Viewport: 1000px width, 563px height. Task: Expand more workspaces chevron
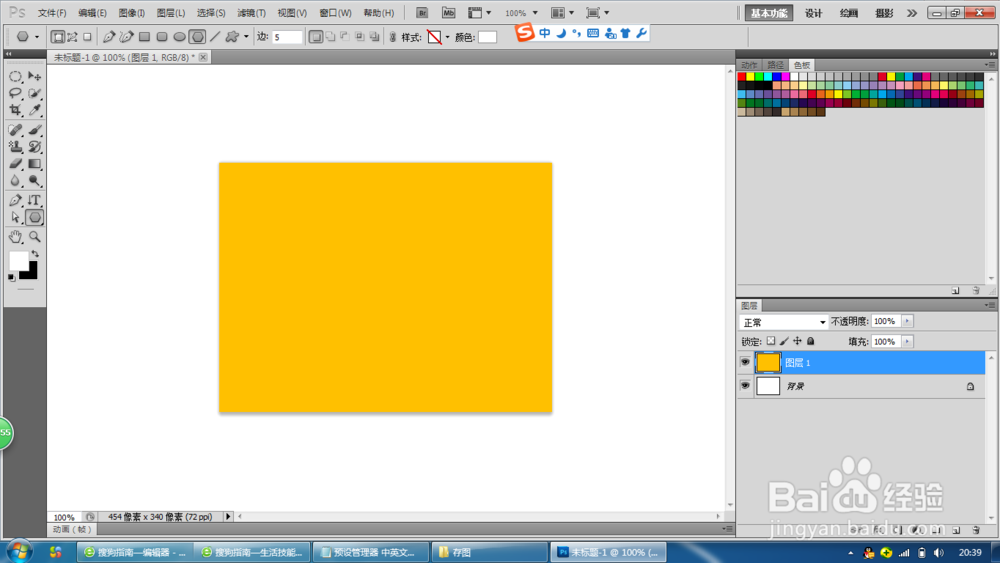point(912,13)
